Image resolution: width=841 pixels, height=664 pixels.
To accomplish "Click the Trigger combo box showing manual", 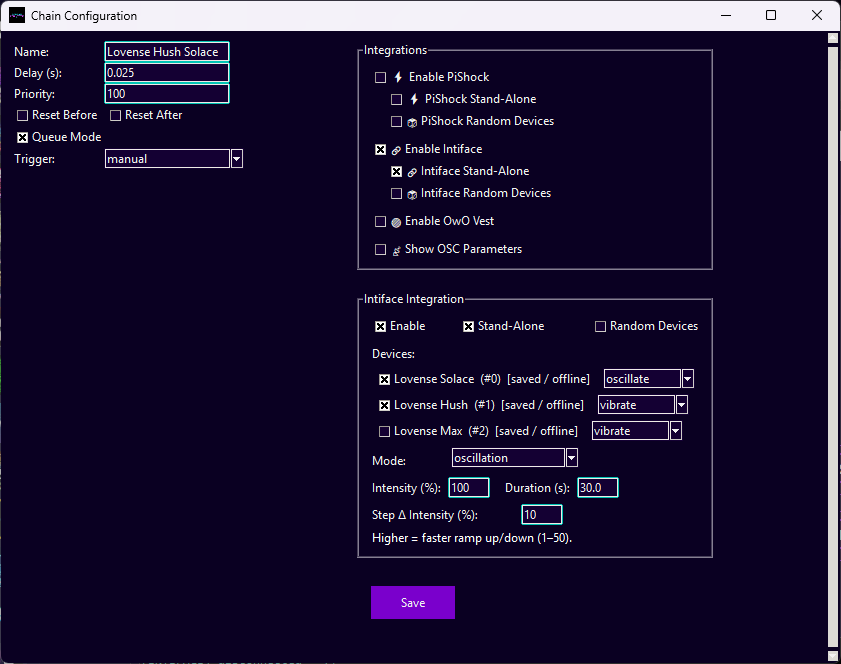I will pos(167,159).
